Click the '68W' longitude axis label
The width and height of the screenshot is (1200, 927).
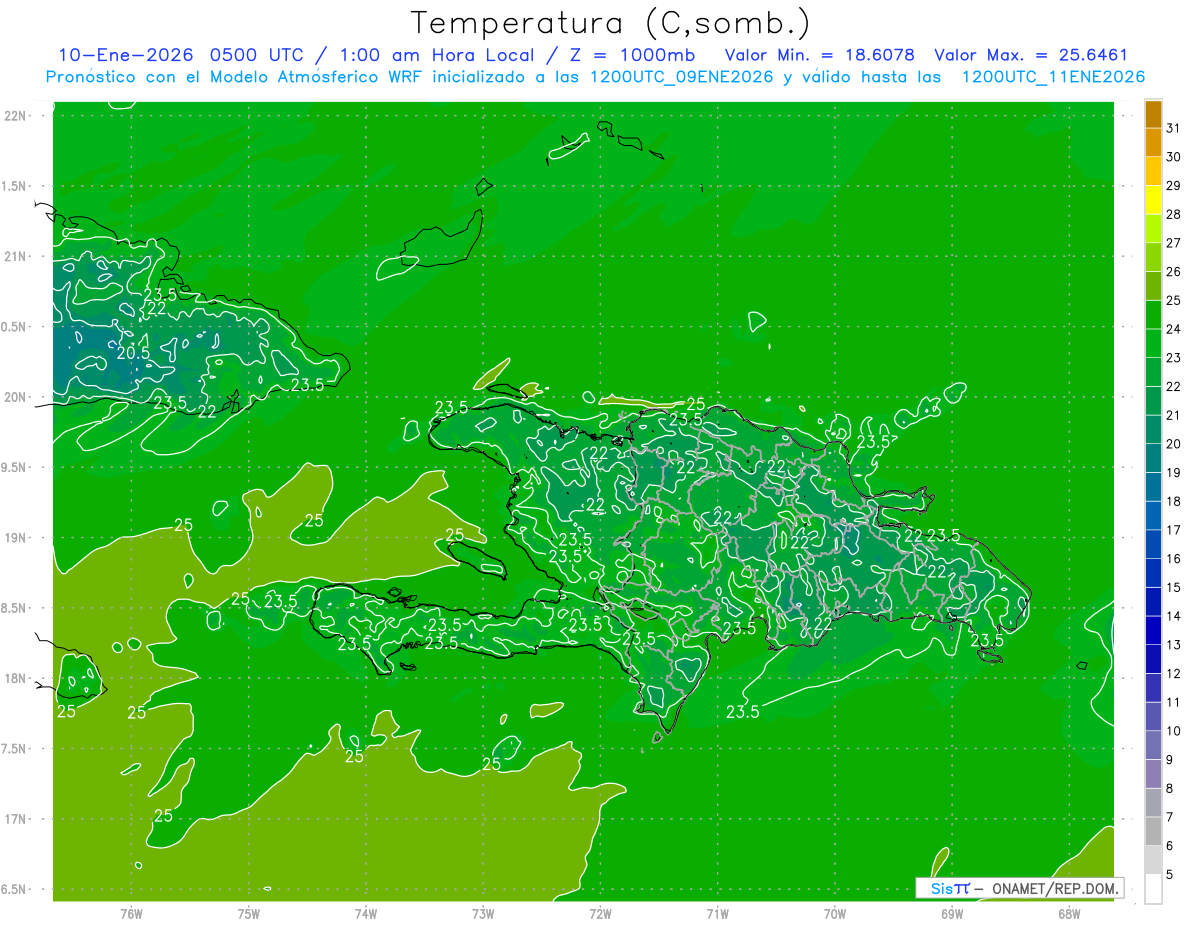pos(1069,914)
